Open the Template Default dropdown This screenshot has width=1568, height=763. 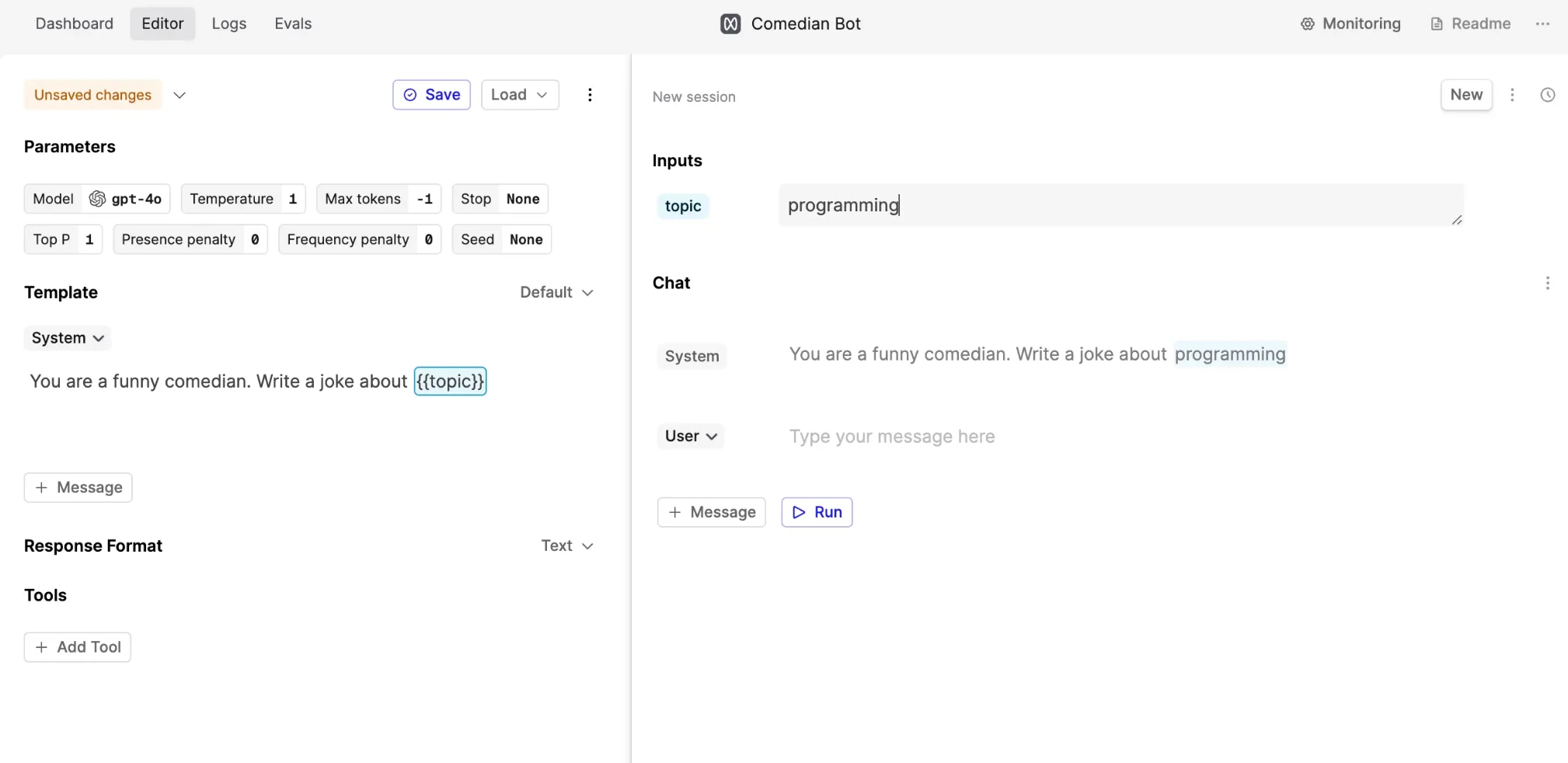556,292
